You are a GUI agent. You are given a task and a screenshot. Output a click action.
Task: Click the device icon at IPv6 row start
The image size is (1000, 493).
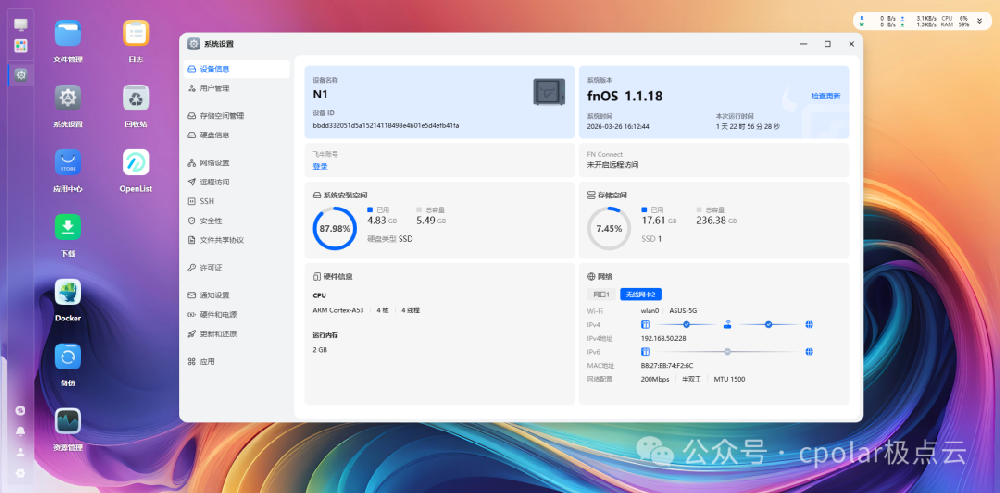[x=645, y=351]
